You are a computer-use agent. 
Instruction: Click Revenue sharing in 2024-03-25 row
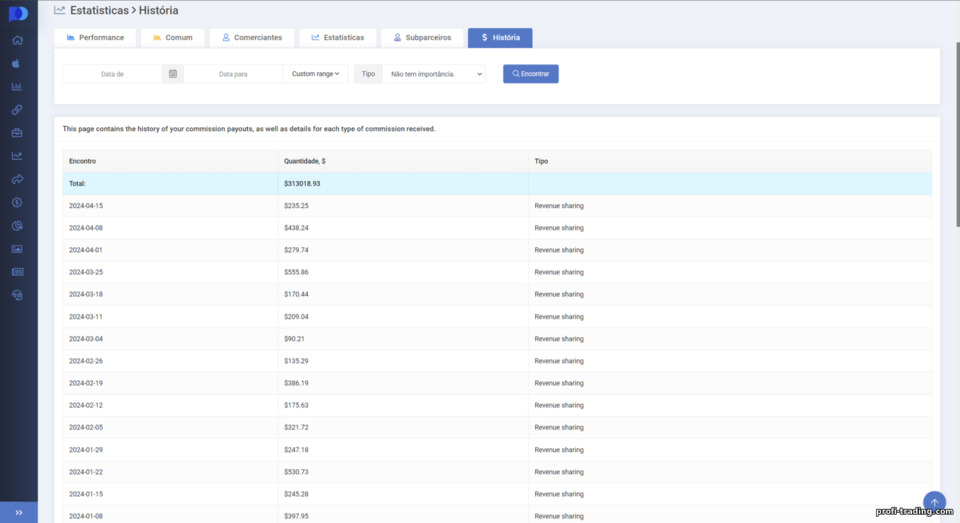click(x=559, y=272)
